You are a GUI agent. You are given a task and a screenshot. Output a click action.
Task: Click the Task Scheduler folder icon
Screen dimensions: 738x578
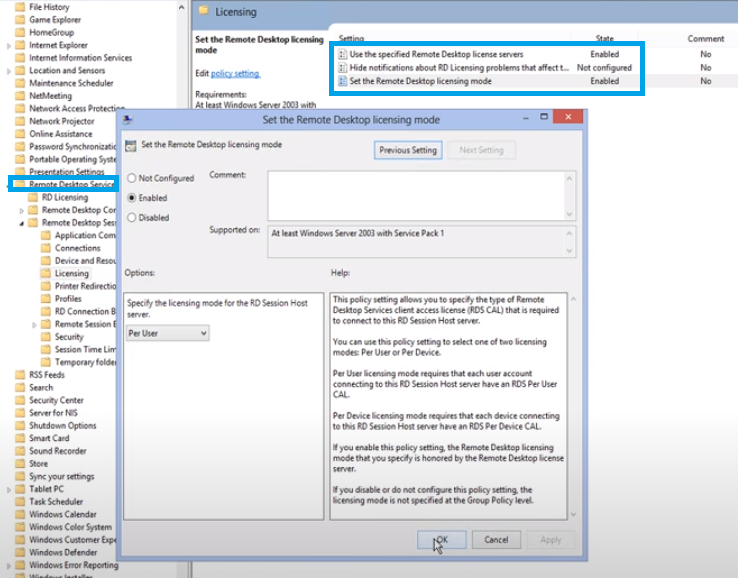(x=20, y=502)
